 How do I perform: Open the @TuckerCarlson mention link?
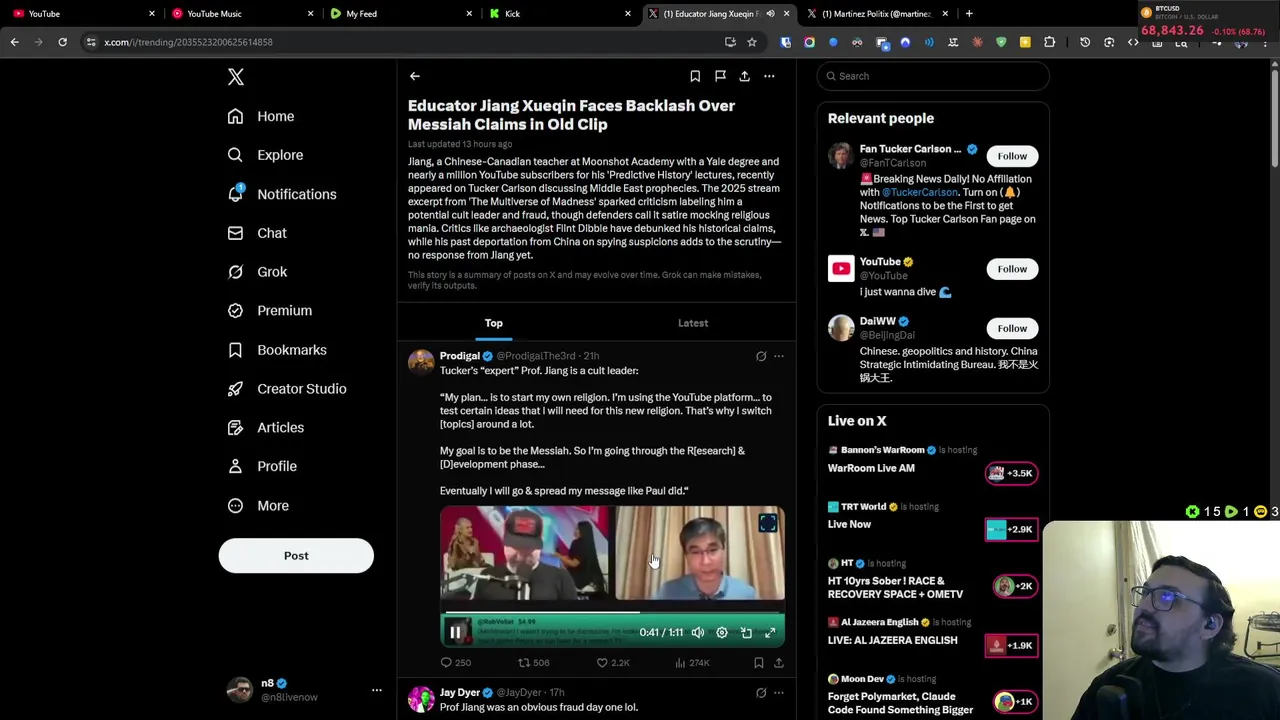(x=920, y=192)
